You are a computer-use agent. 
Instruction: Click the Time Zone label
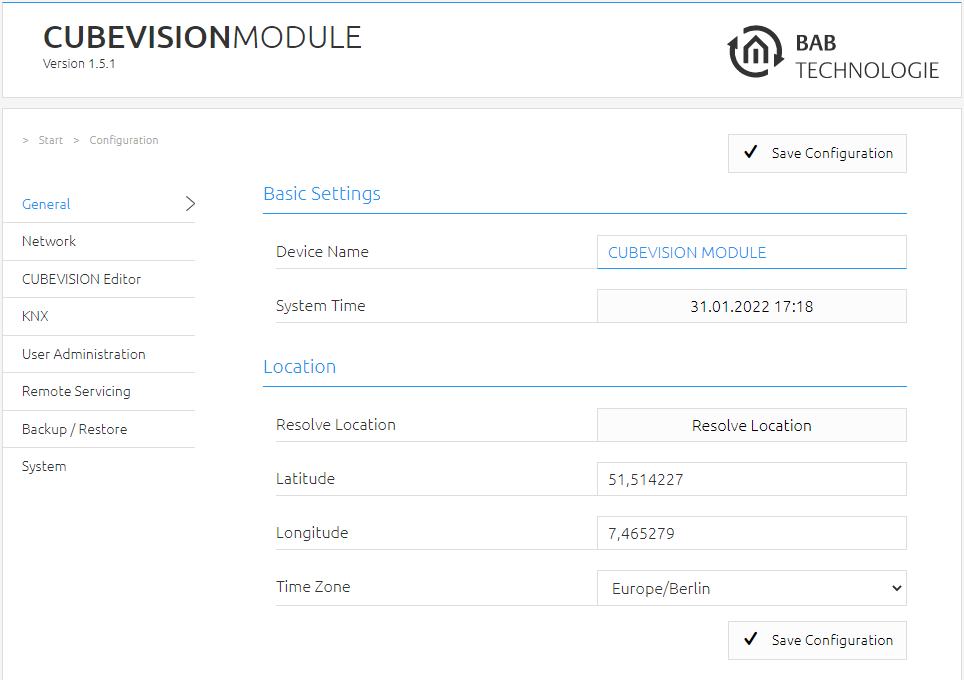pos(313,587)
